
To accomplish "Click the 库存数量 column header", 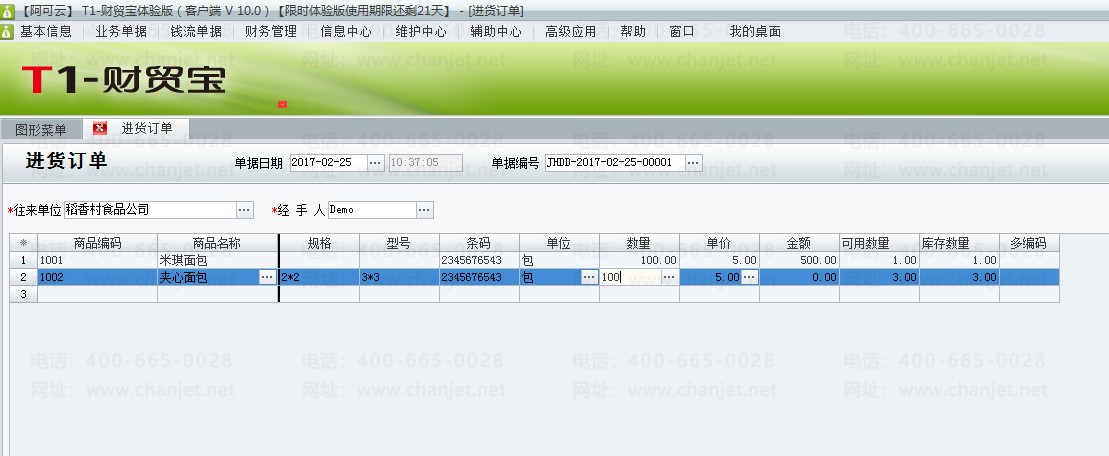I will 958,243.
